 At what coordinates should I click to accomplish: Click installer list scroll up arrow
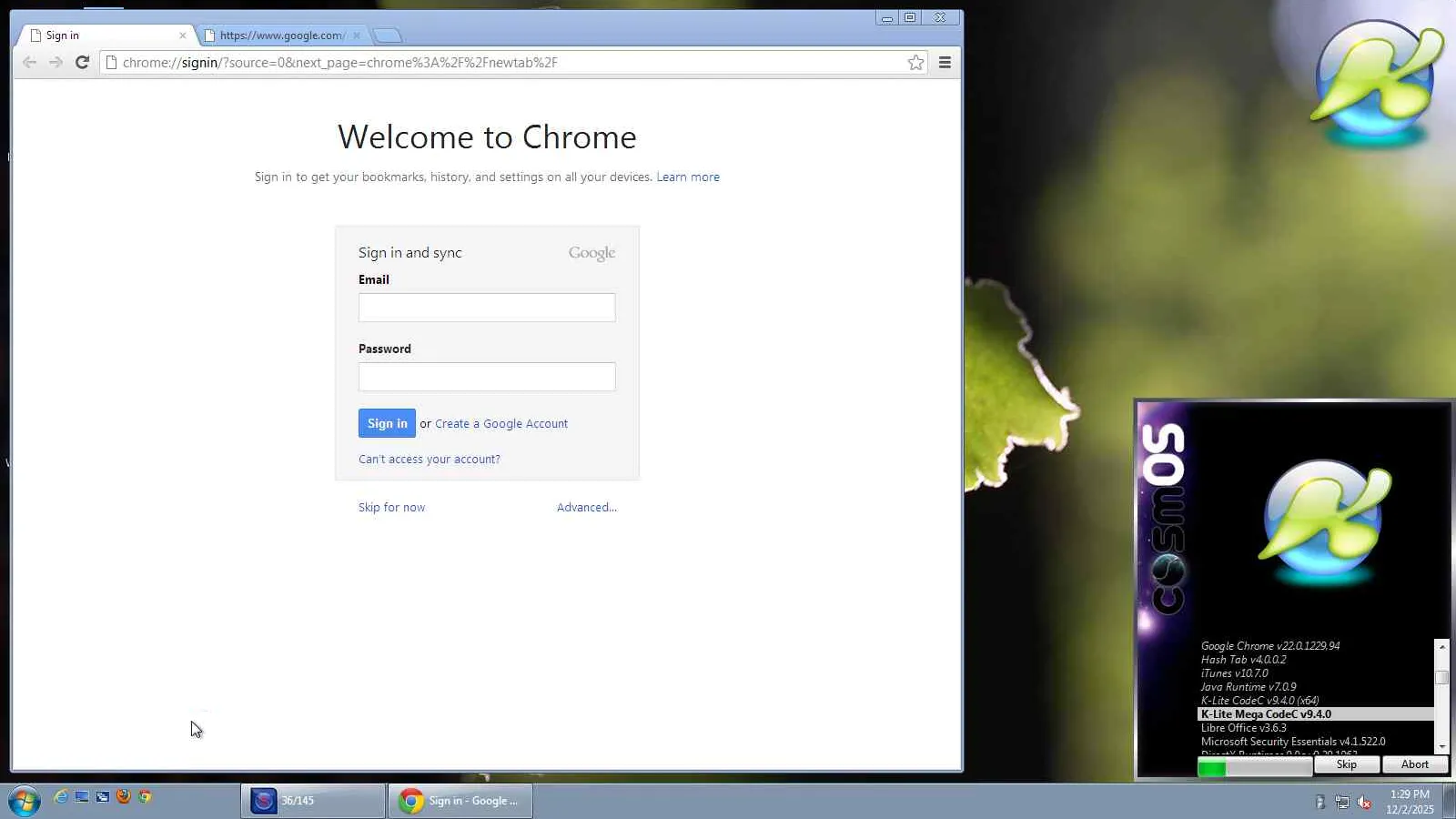click(x=1441, y=646)
